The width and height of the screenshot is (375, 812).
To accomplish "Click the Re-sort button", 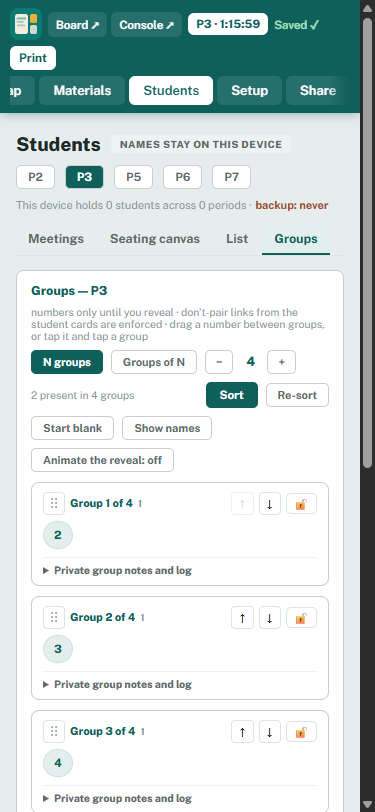I will [297, 395].
